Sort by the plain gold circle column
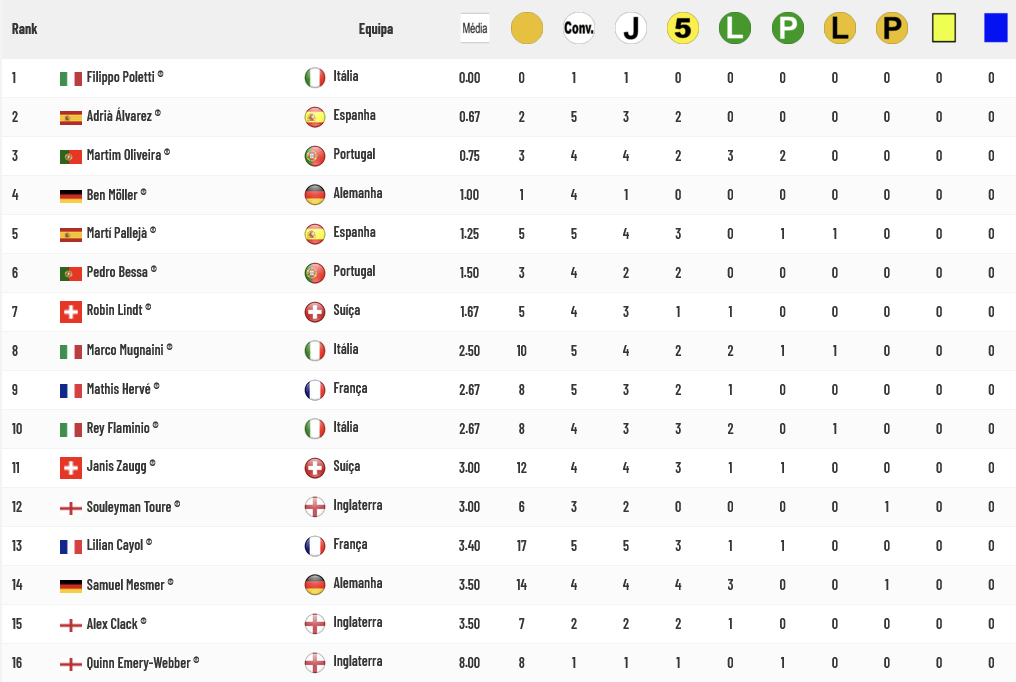Image resolution: width=1016 pixels, height=682 pixels. tap(526, 28)
